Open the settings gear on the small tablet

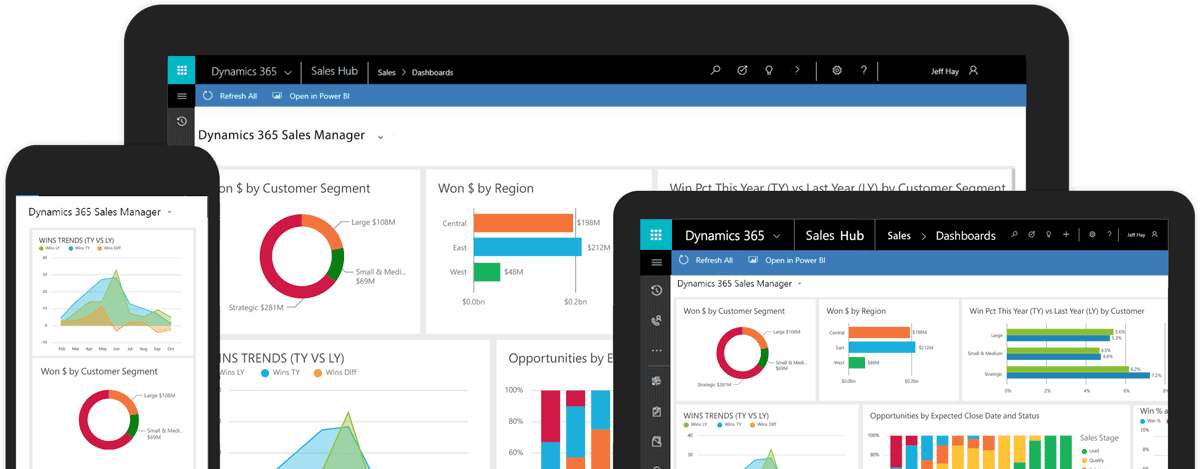coord(1092,235)
